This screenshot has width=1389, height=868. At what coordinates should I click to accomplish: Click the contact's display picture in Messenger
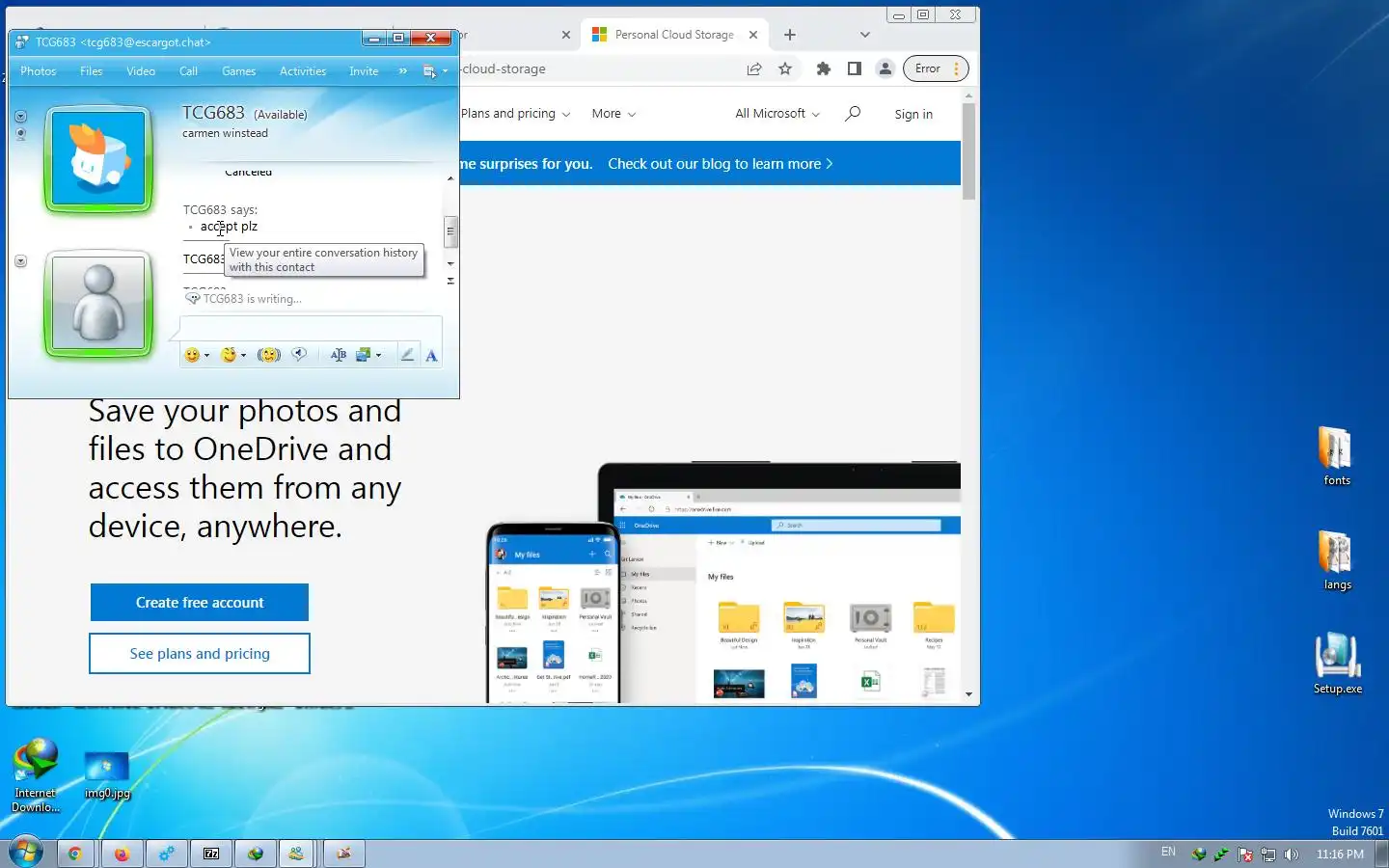coord(98,158)
